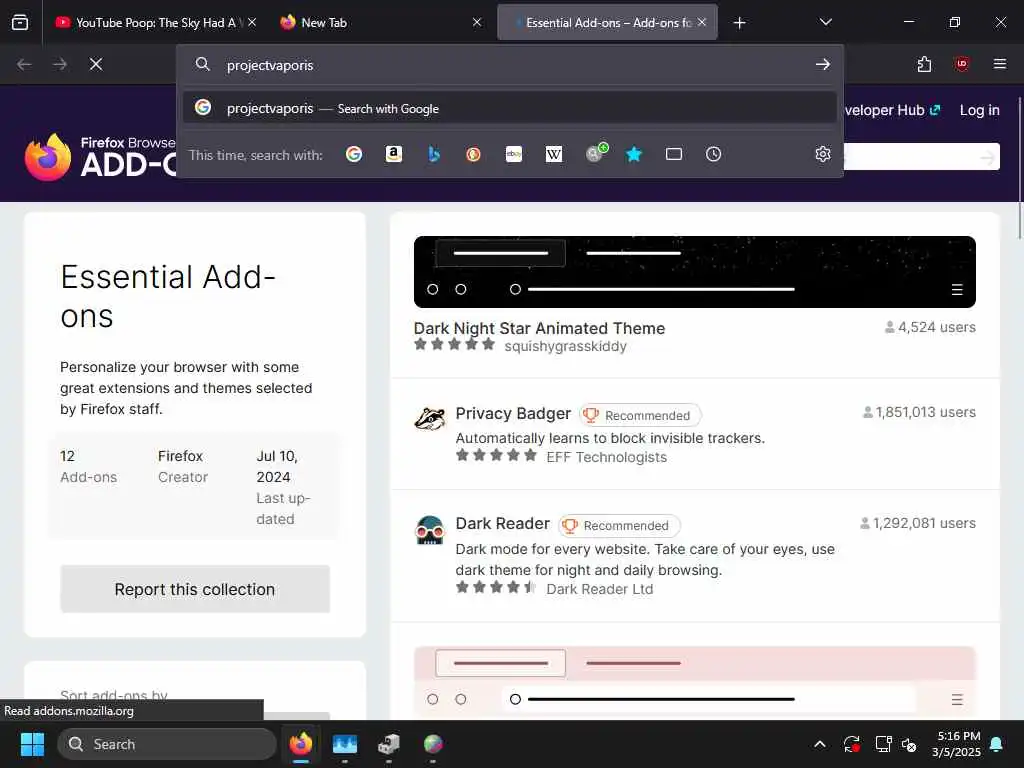This screenshot has height=768, width=1024.
Task: Search with Google one-off icon
Action: [354, 154]
